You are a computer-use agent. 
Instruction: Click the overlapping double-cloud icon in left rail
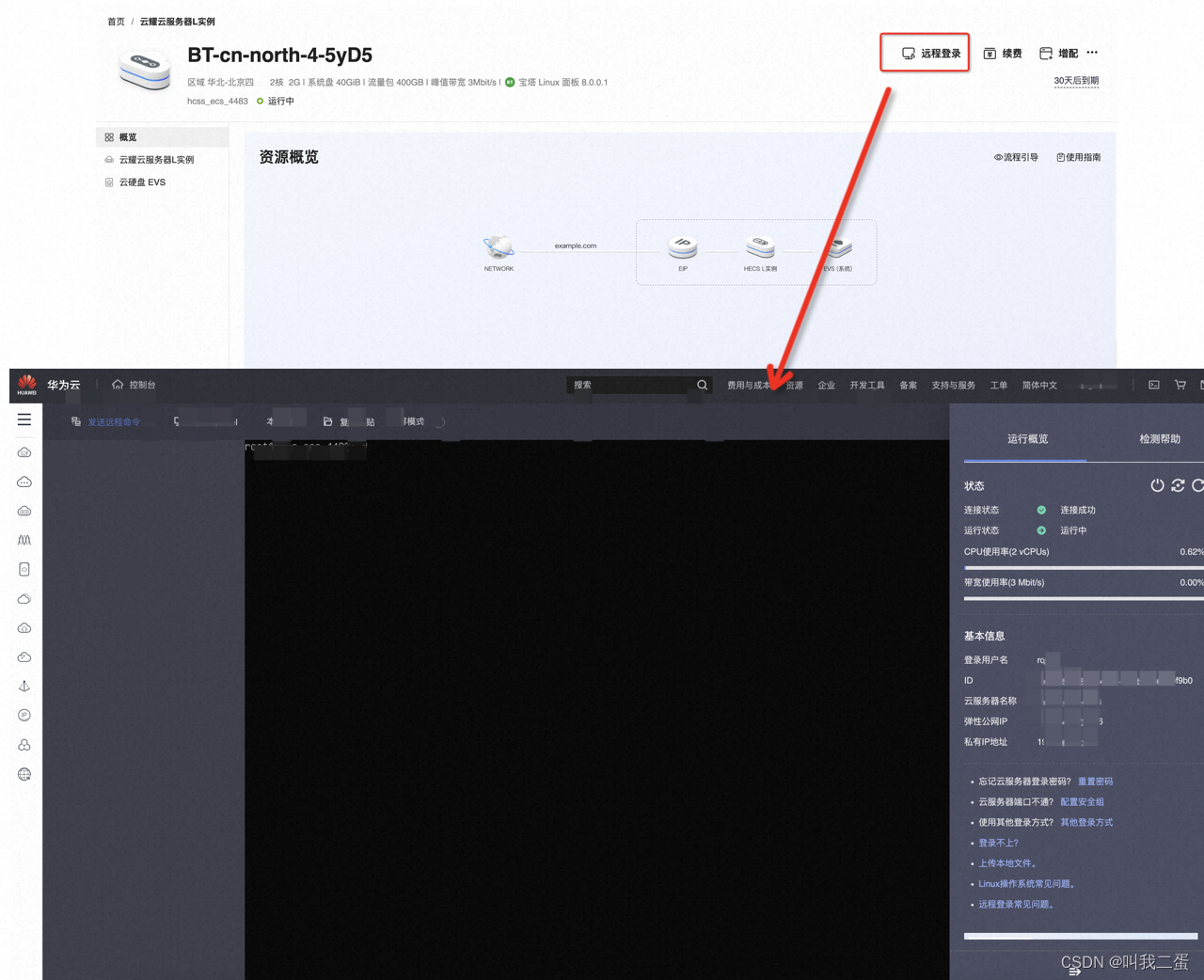click(24, 598)
